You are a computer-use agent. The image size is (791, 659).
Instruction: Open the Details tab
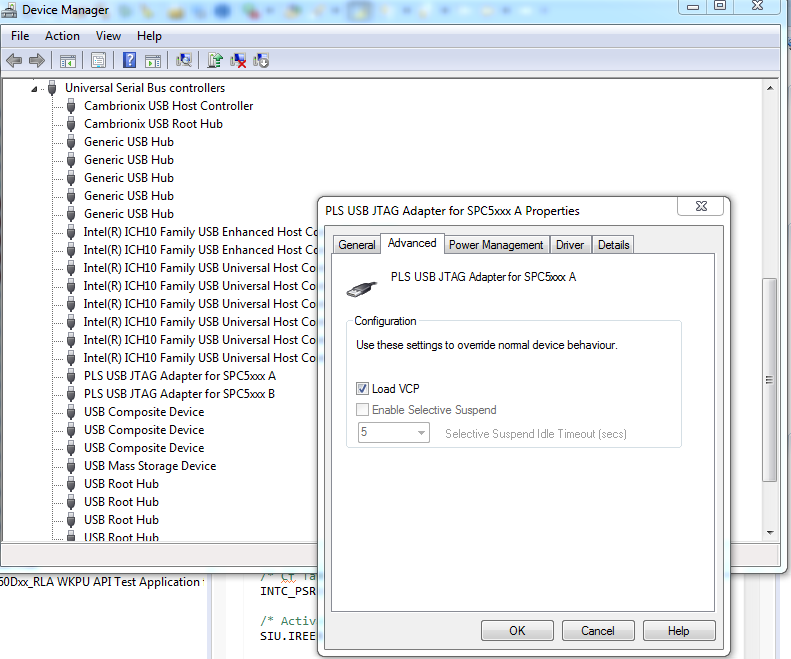613,245
